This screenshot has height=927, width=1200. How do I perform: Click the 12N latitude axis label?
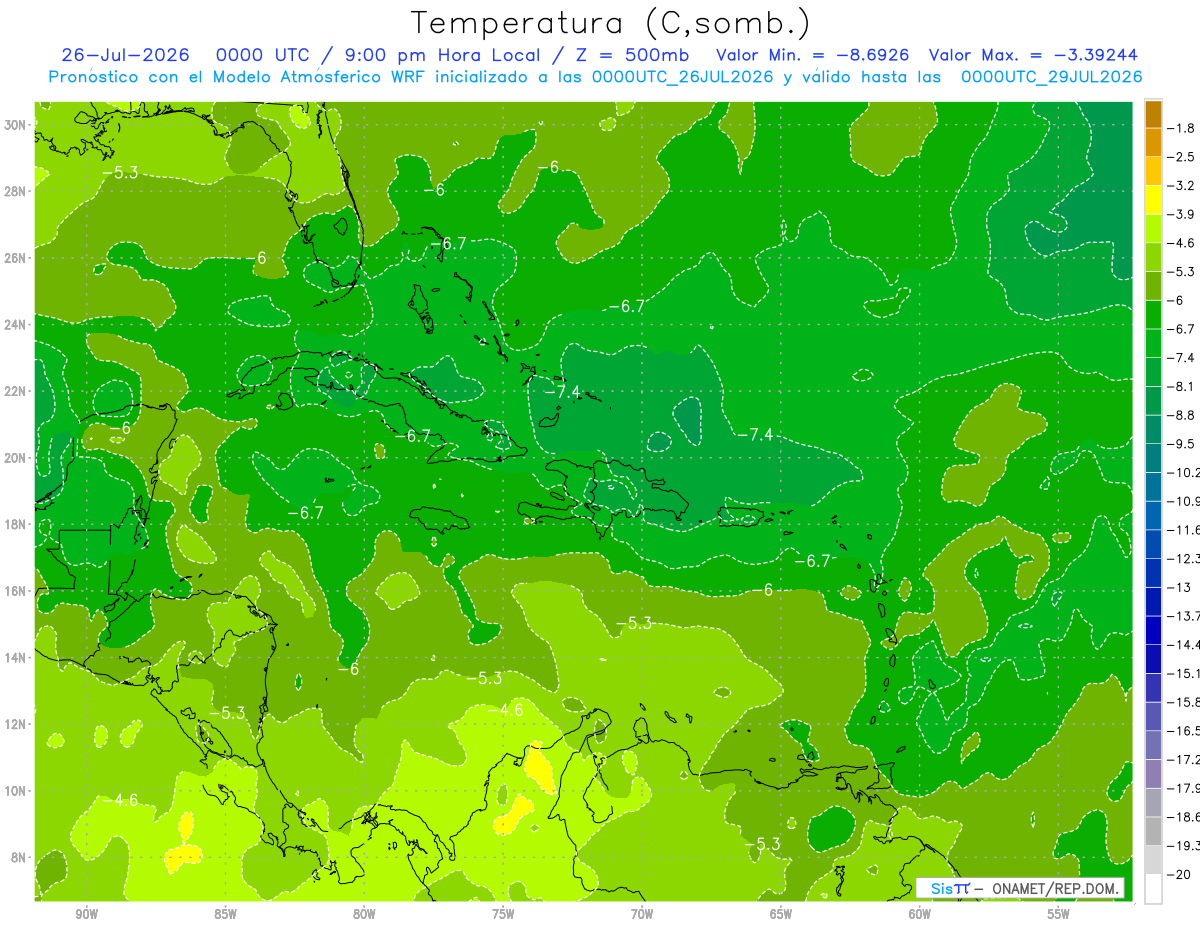coord(17,724)
